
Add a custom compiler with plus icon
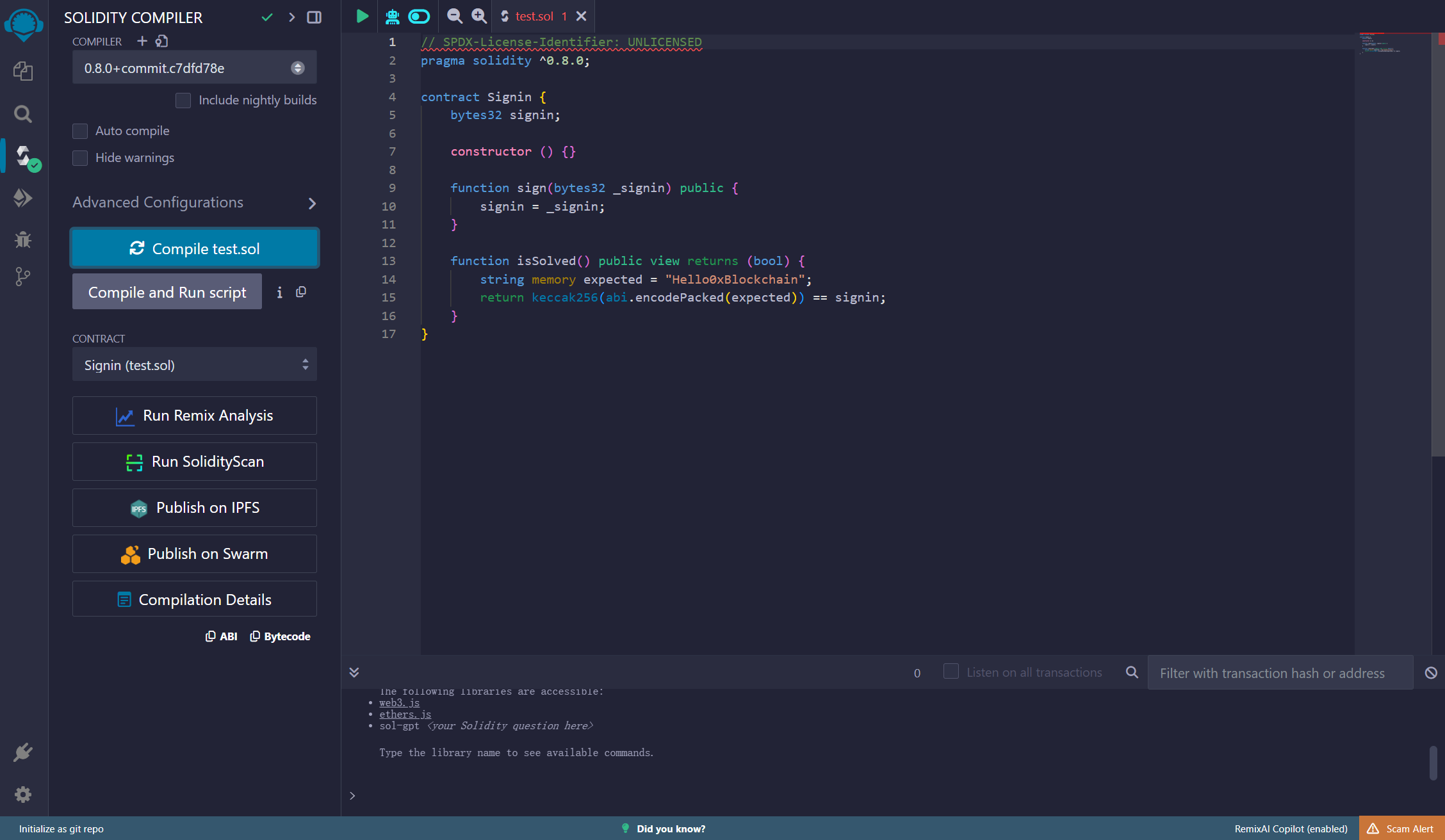click(x=142, y=41)
